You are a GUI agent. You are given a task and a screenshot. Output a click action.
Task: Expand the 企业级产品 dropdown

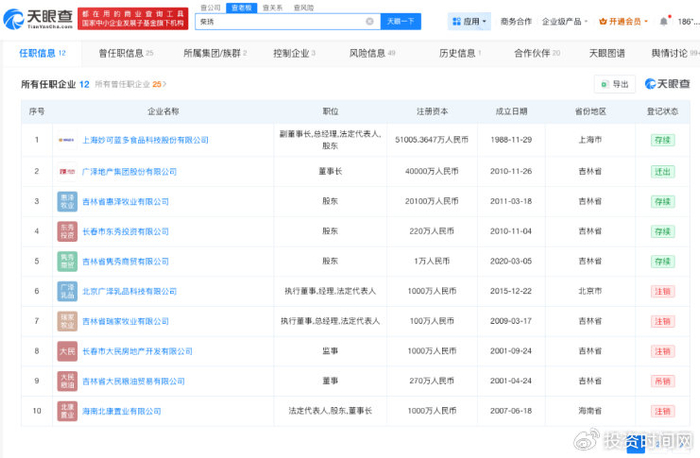(564, 20)
